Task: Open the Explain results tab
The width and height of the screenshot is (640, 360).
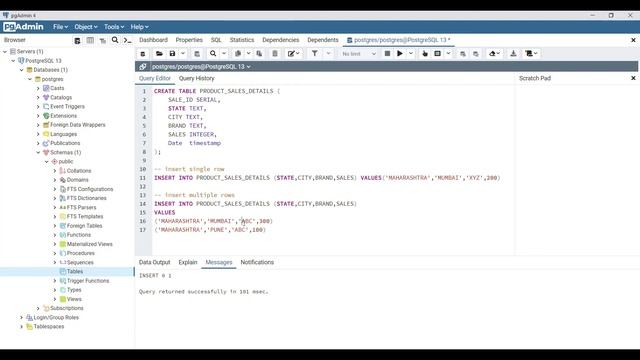Action: click(188, 262)
